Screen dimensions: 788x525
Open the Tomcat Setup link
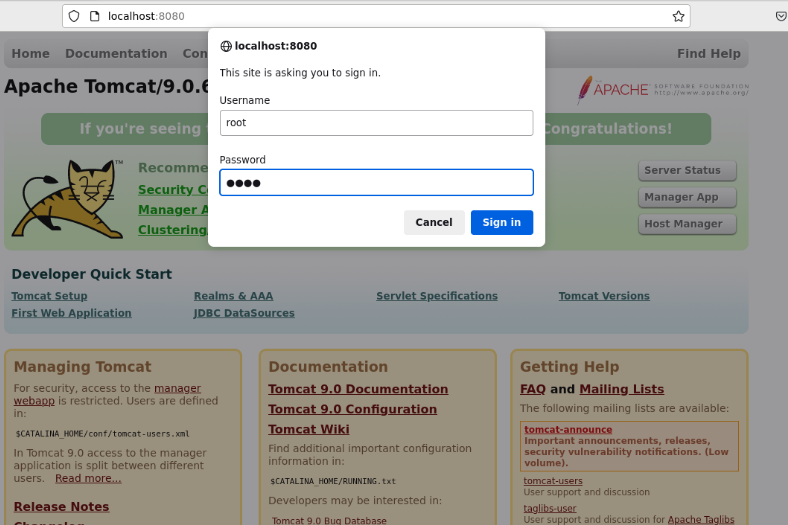pyautogui.click(x=49, y=296)
